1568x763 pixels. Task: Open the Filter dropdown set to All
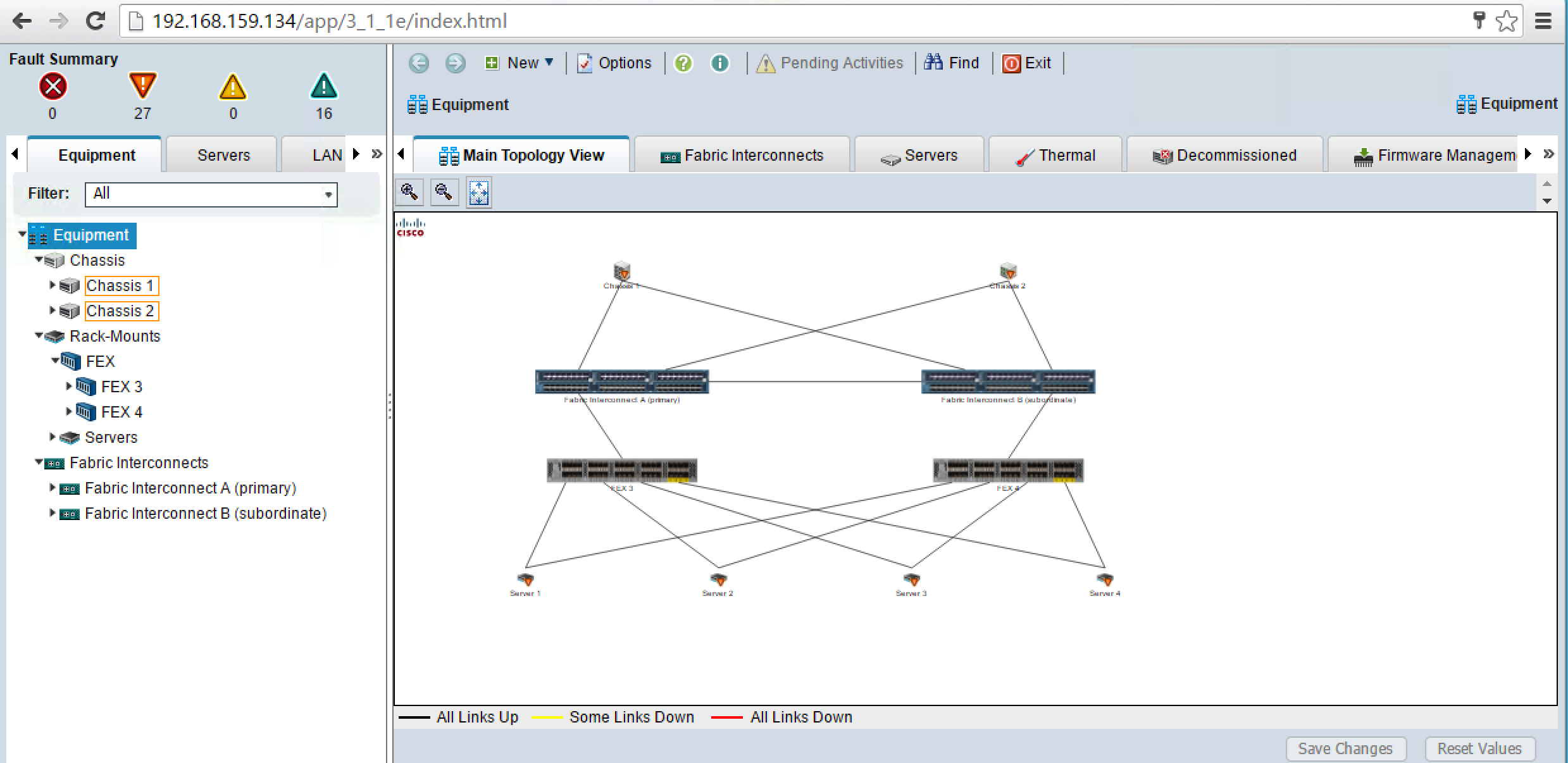(x=211, y=194)
